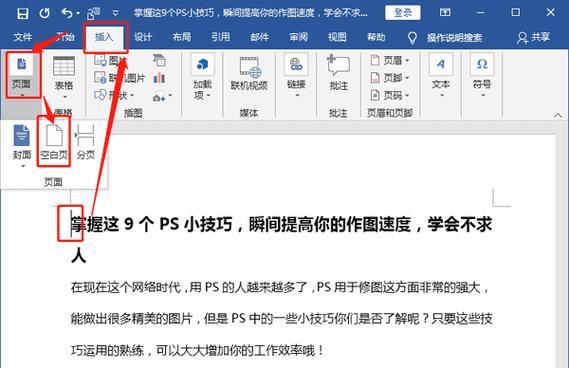The image size is (569, 368).
Task: Open the 形状 shapes dropdown
Action: (x=114, y=95)
